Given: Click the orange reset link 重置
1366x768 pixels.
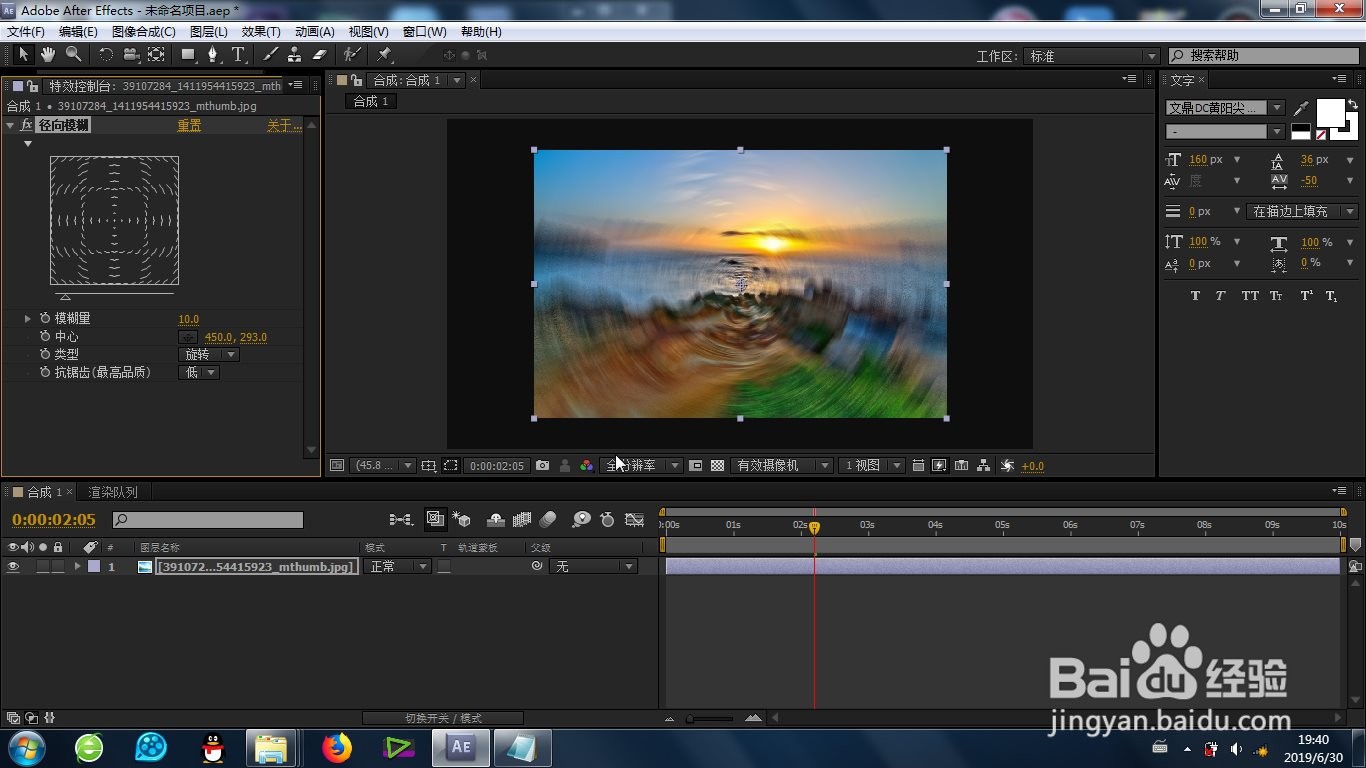Looking at the screenshot, I should [189, 126].
